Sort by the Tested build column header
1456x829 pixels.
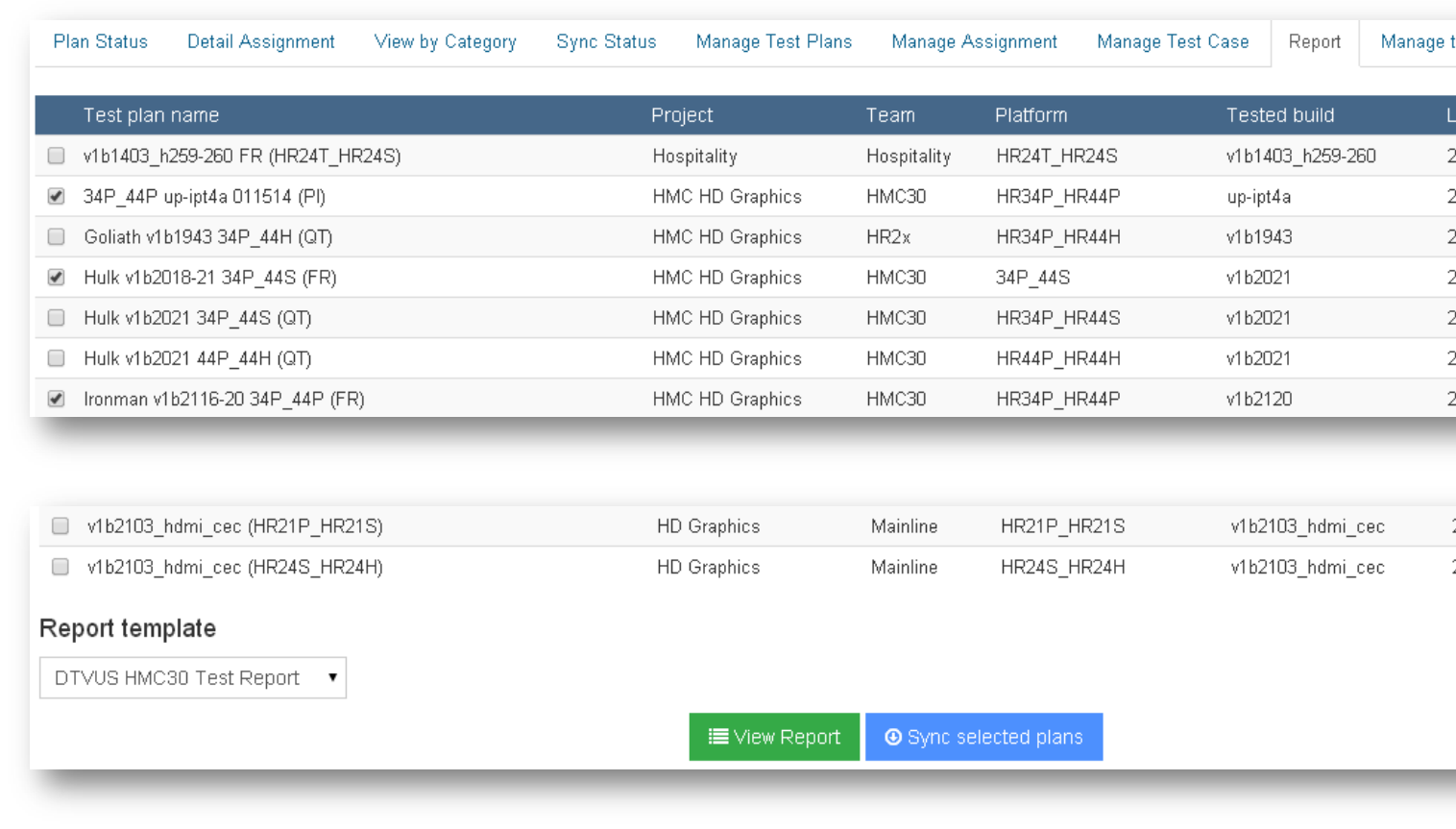1279,115
